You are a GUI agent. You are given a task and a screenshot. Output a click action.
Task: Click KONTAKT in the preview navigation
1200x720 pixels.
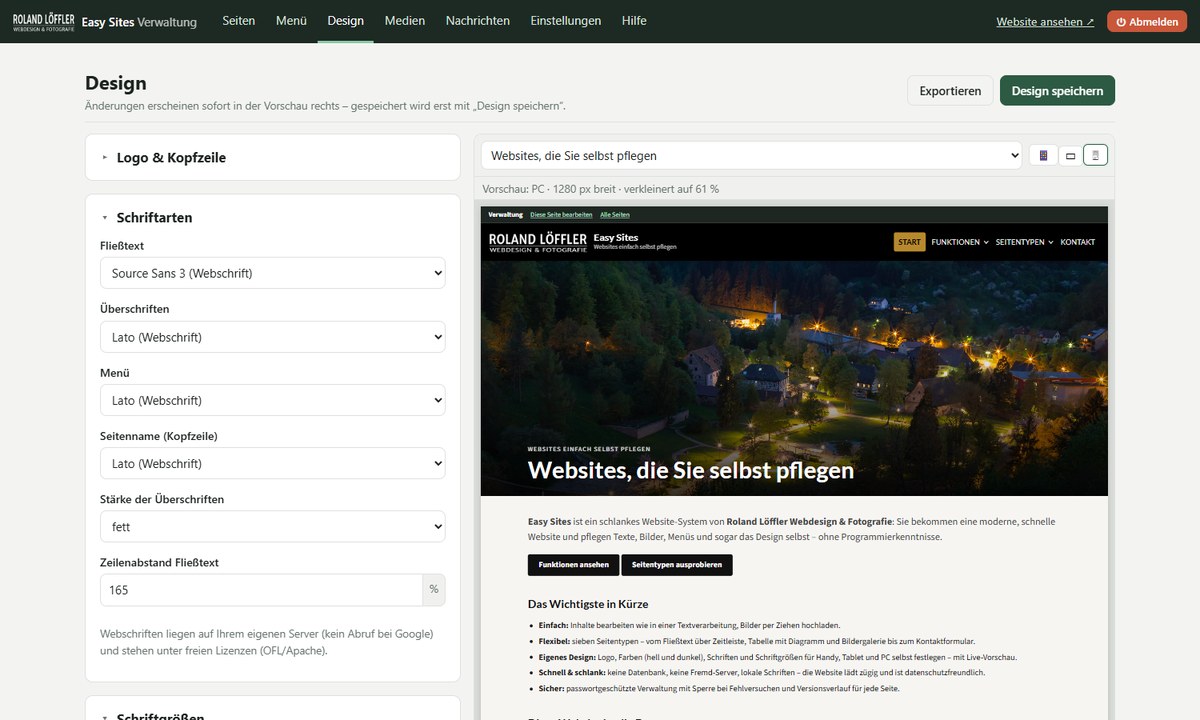tap(1077, 242)
